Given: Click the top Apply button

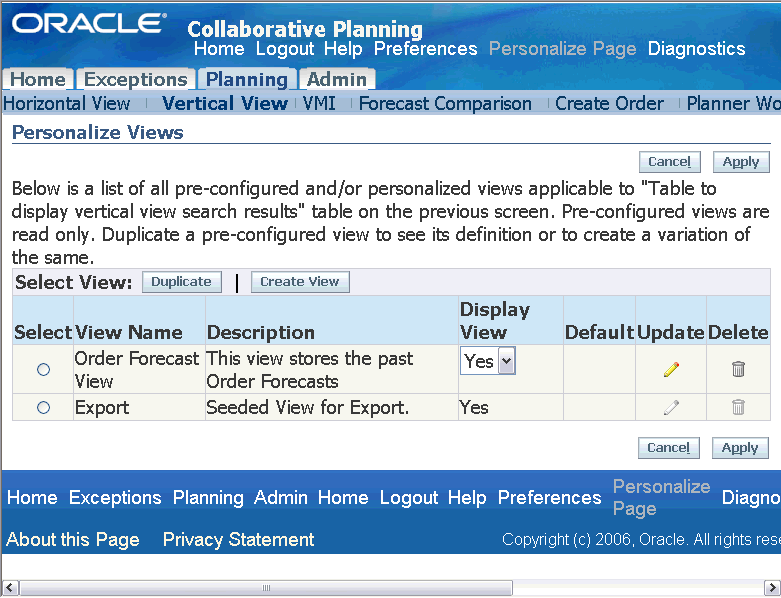Looking at the screenshot, I should pos(741,162).
